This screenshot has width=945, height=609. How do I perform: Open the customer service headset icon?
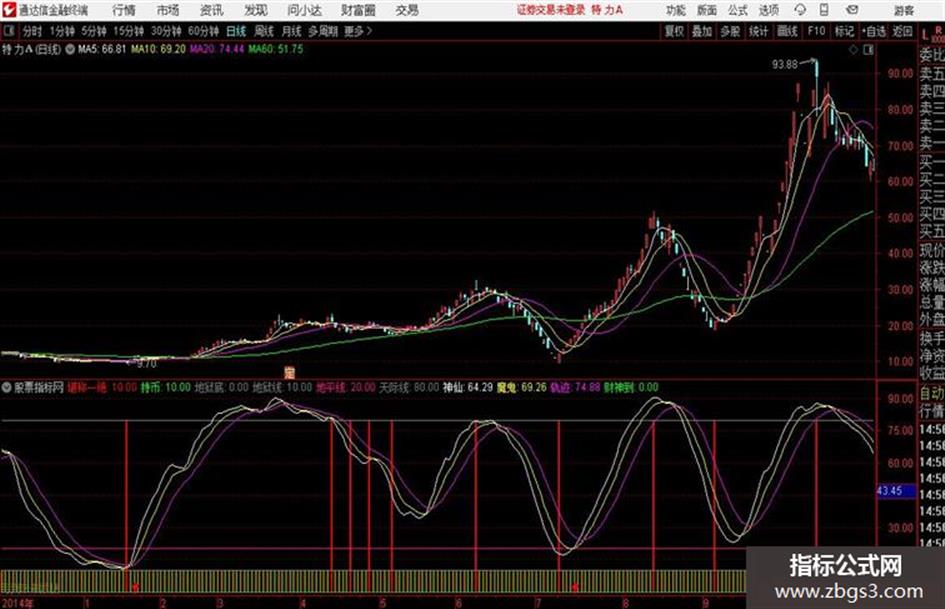[800, 10]
